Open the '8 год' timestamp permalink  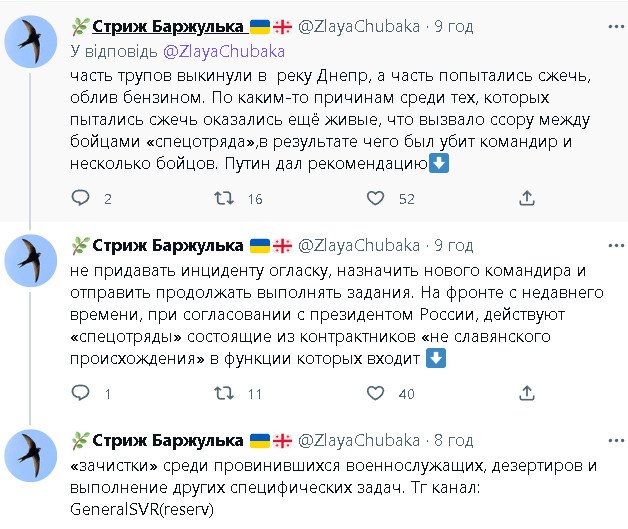tap(450, 440)
